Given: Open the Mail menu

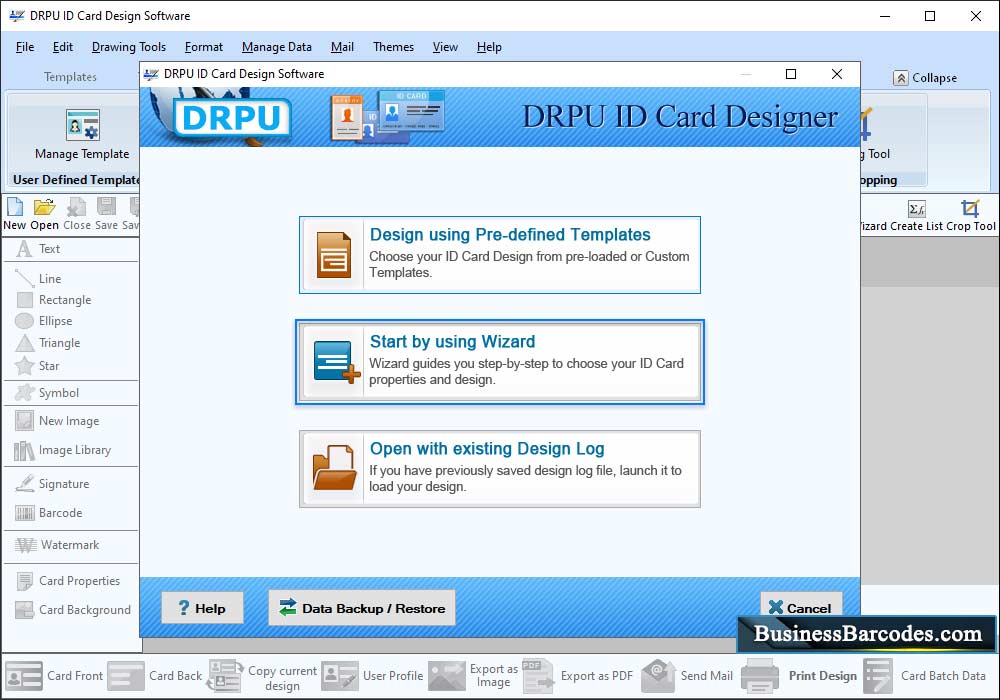Looking at the screenshot, I should (342, 47).
